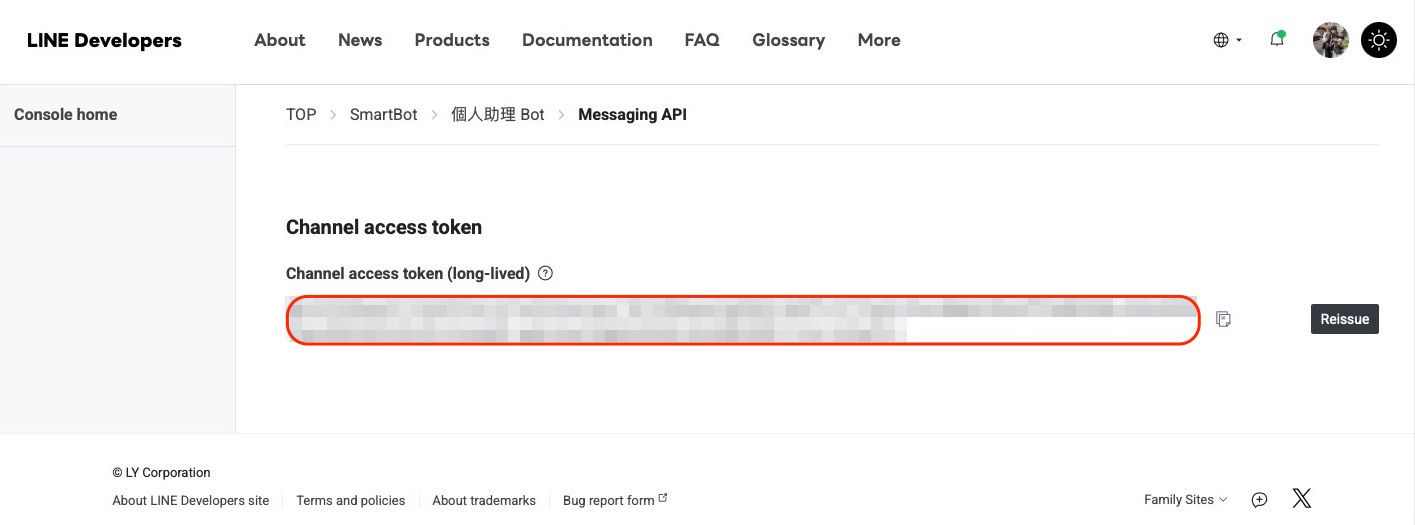Toggle the light/dark theme sun button
The image size is (1415, 525).
click(1379, 40)
